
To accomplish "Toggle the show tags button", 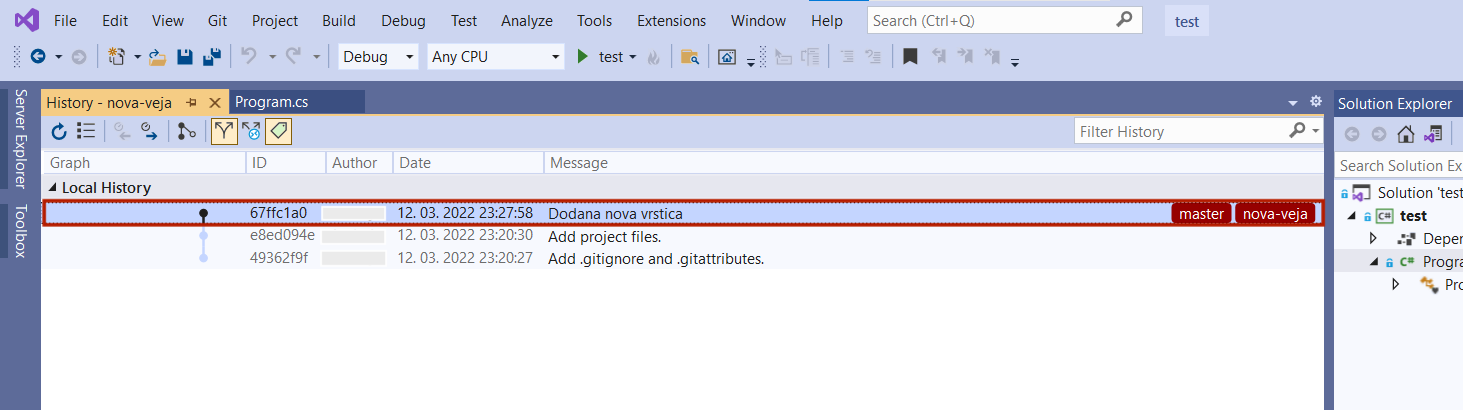I will click(x=279, y=131).
